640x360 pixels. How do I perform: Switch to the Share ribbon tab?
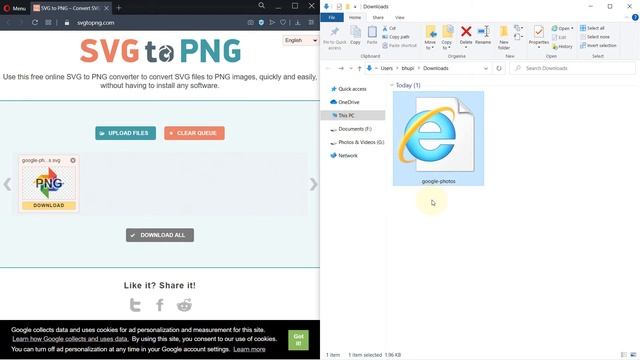click(x=378, y=18)
